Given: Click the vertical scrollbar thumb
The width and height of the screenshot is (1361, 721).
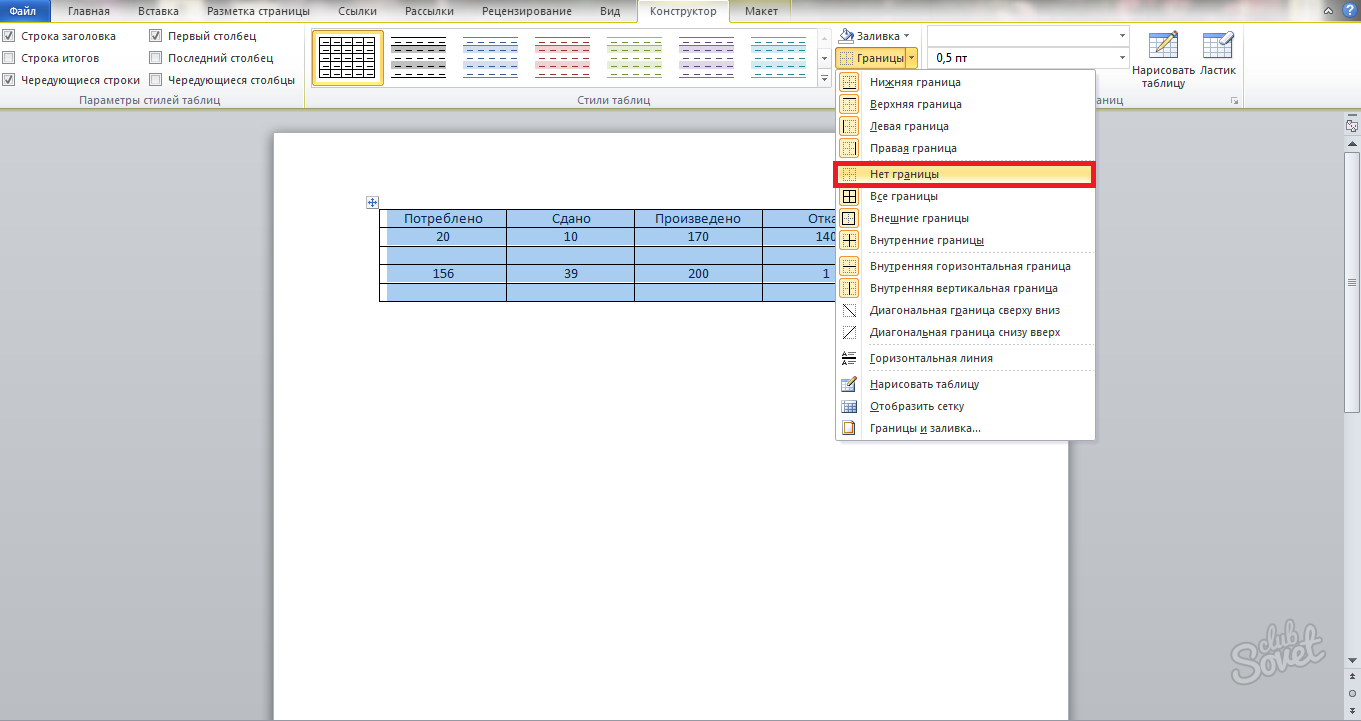Looking at the screenshot, I should [x=1352, y=282].
